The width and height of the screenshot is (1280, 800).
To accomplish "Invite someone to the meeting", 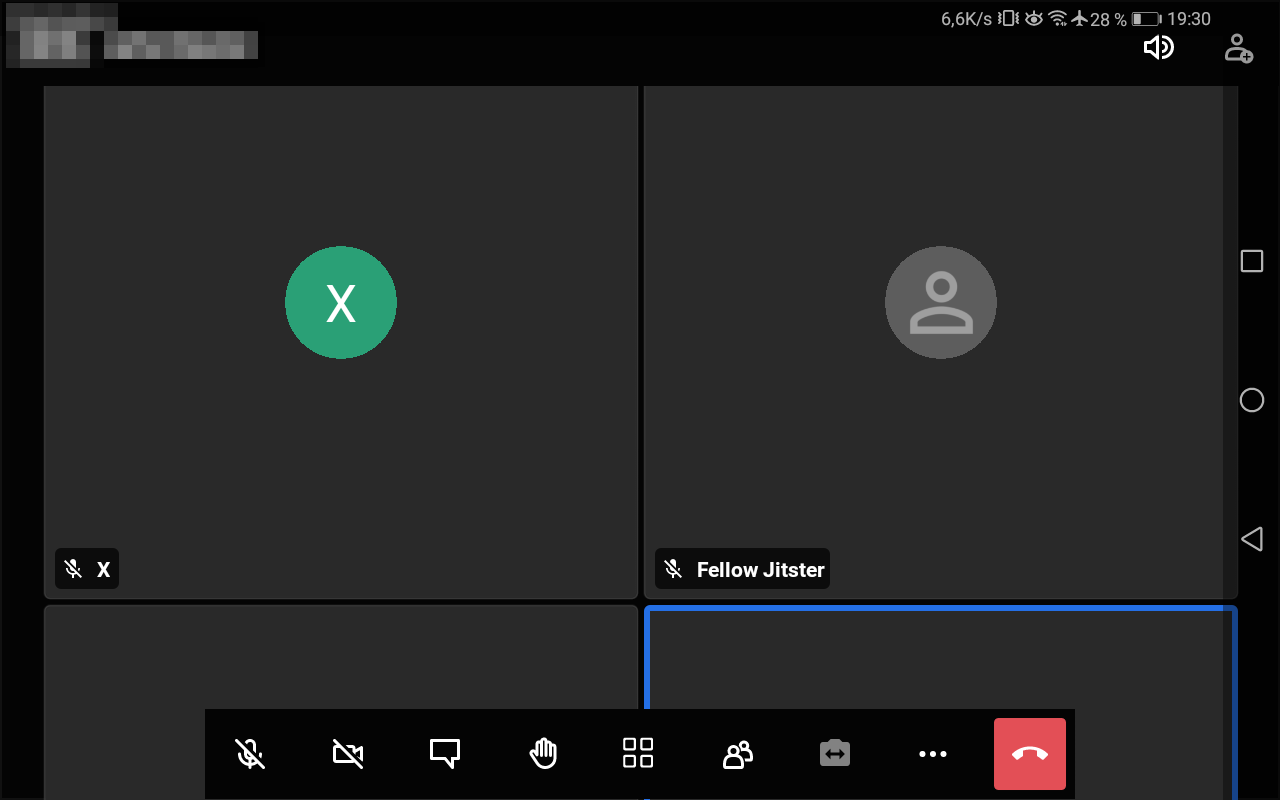I will pyautogui.click(x=1238, y=47).
